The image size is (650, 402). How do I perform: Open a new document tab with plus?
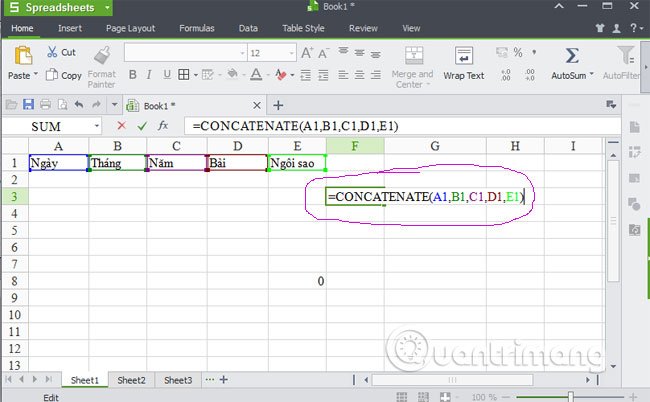(278, 105)
